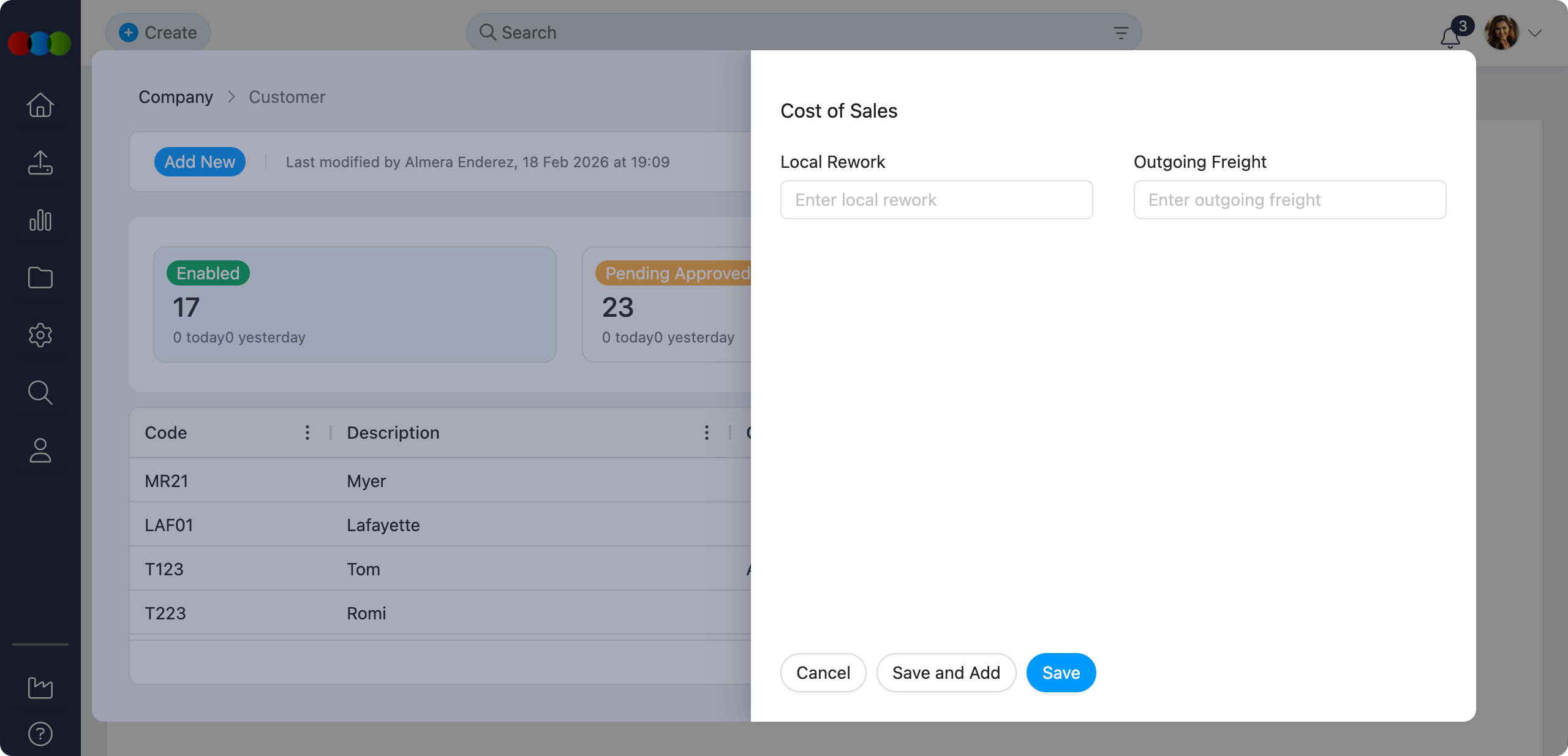Open the bar chart analytics icon
The image size is (1568, 756).
coord(40,220)
